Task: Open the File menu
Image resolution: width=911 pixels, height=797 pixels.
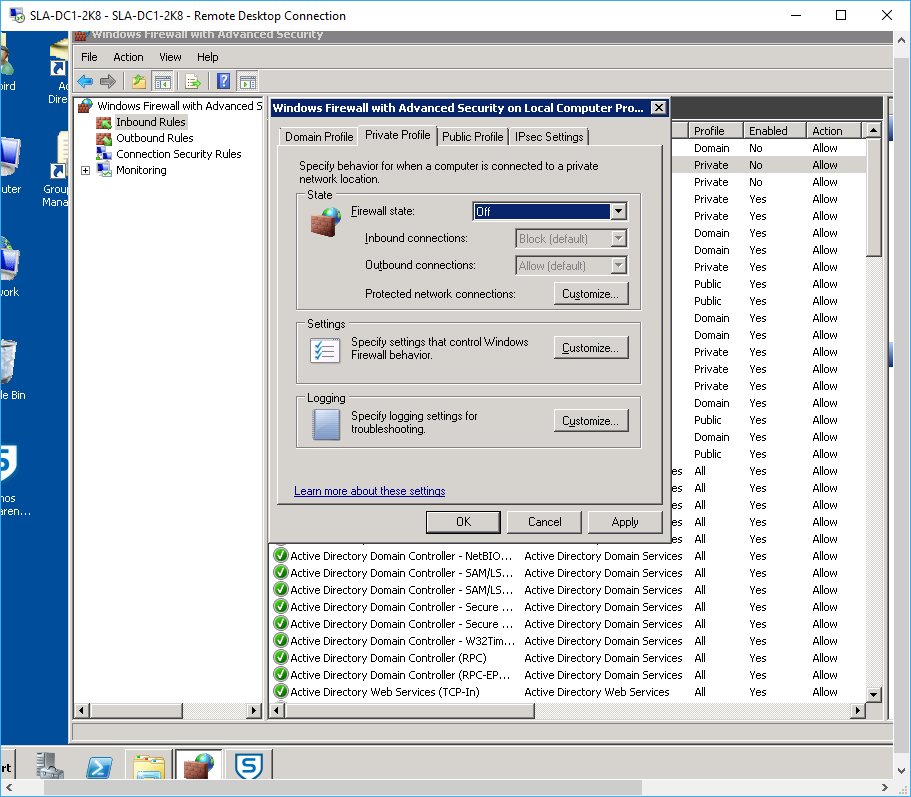Action: tap(89, 57)
